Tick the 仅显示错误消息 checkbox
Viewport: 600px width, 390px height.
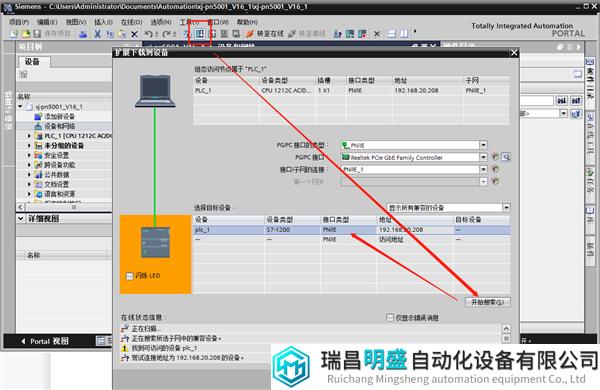click(x=390, y=318)
